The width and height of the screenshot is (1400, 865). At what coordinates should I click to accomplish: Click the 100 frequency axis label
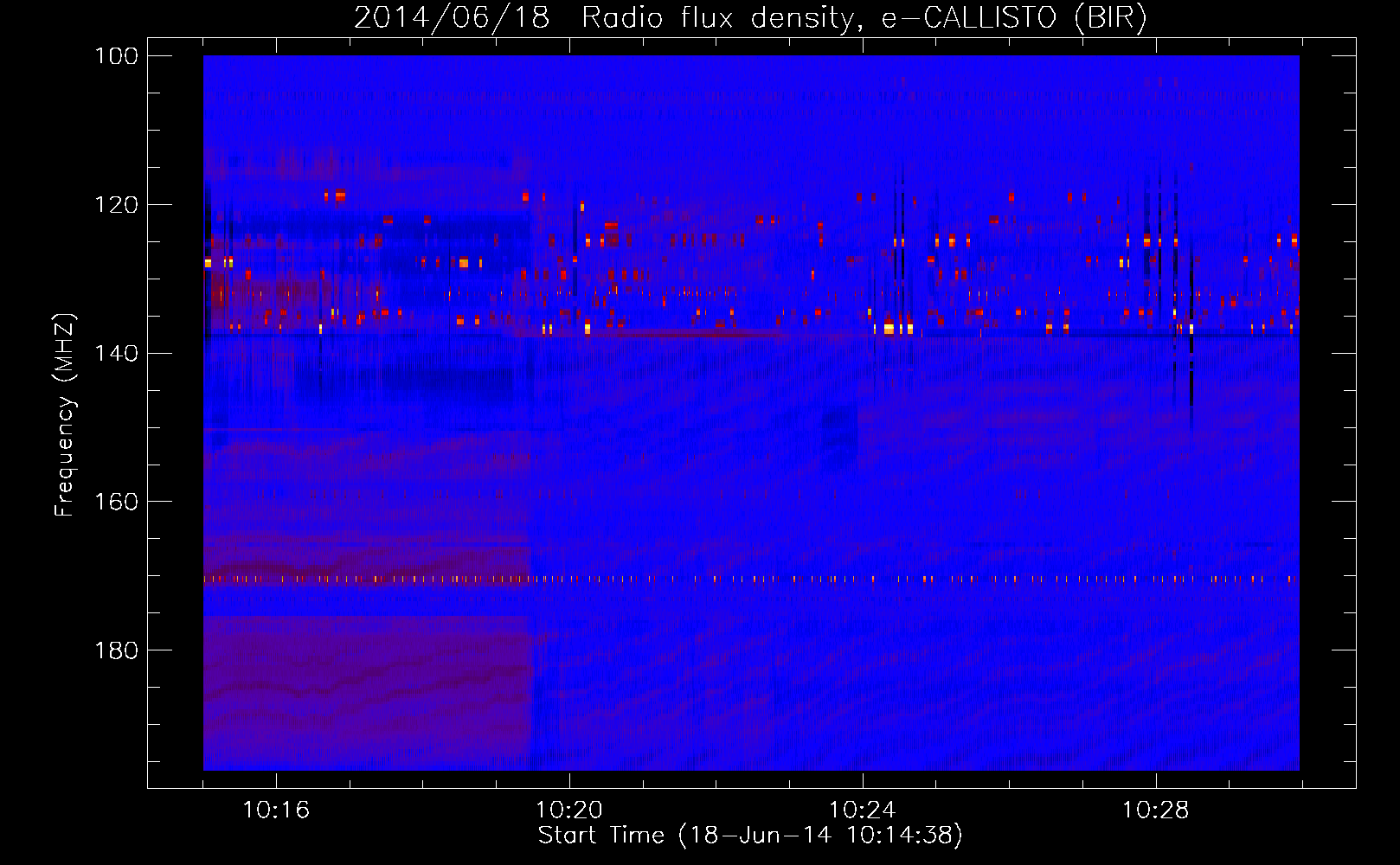tap(116, 56)
